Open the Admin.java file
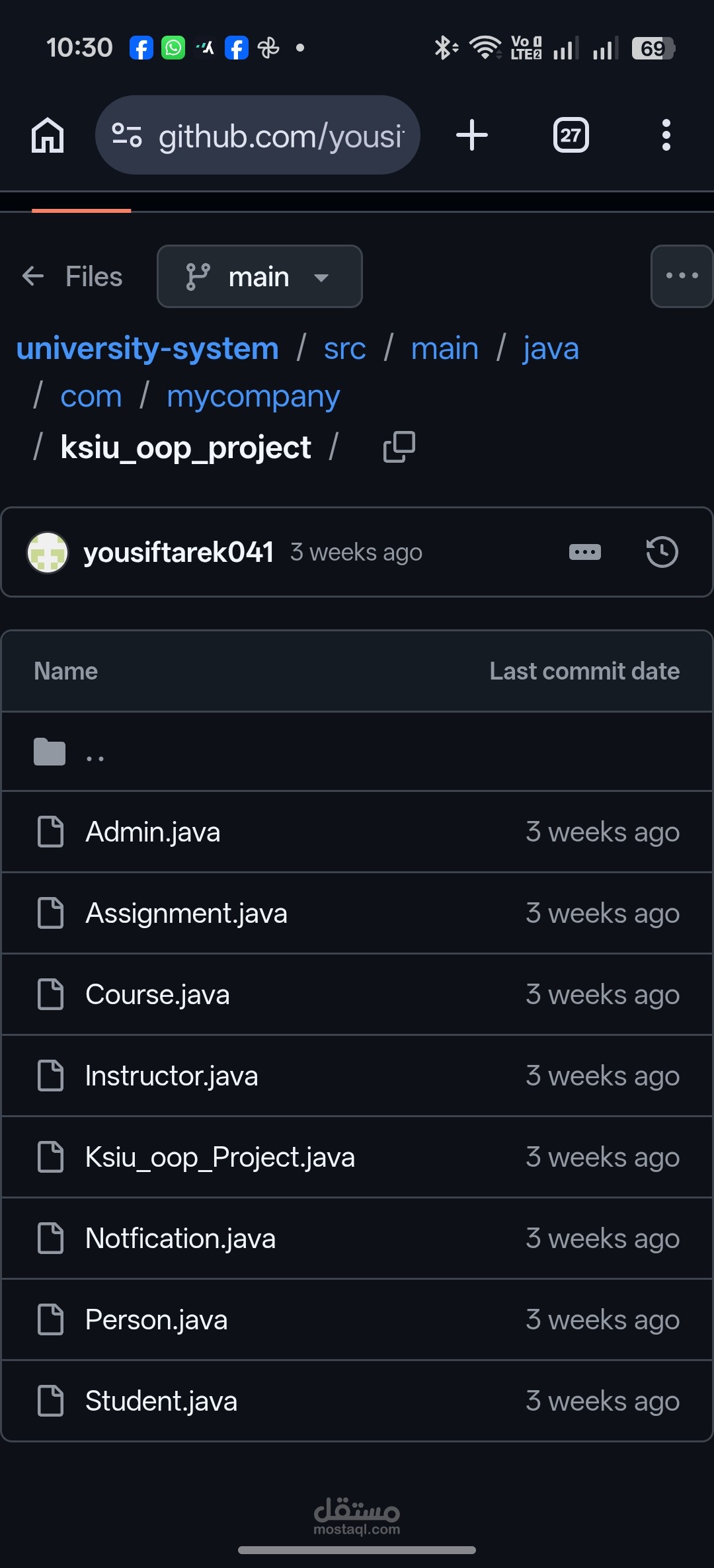Screen dimensions: 714x1568 (x=153, y=832)
